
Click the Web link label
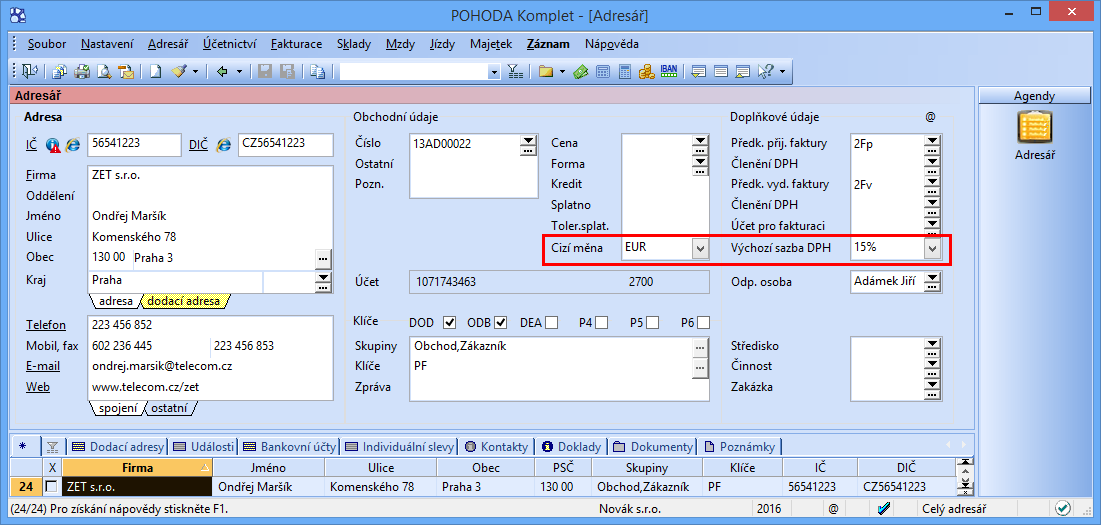[38, 387]
